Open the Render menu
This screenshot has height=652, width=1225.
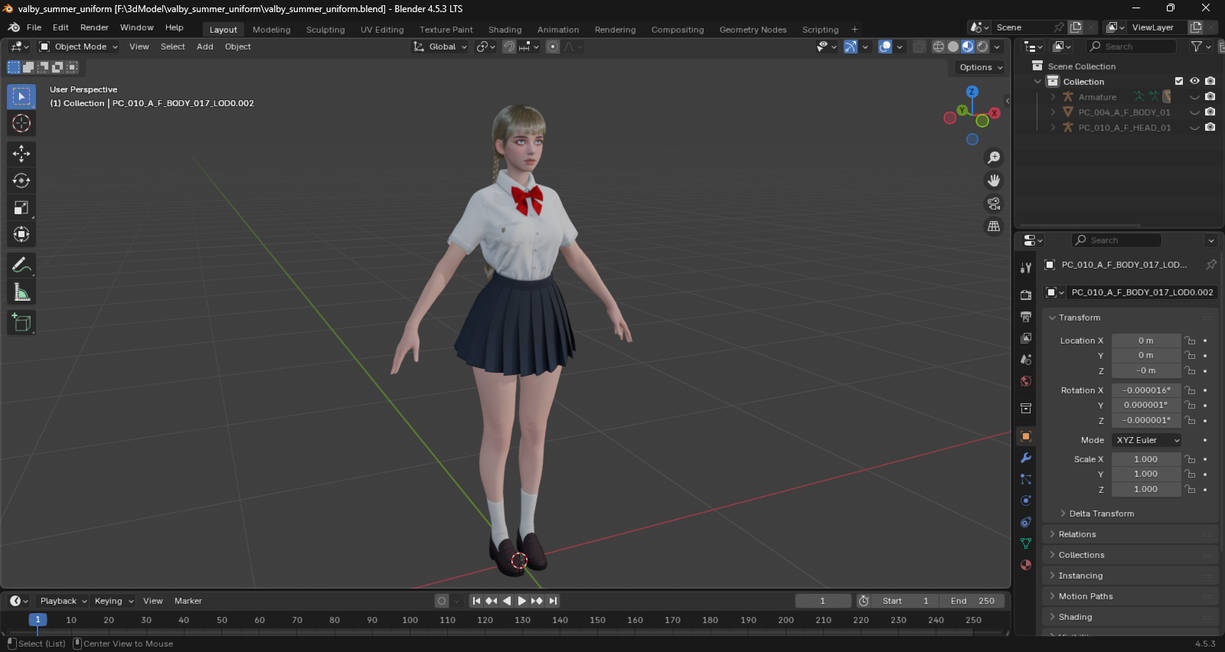tap(94, 27)
